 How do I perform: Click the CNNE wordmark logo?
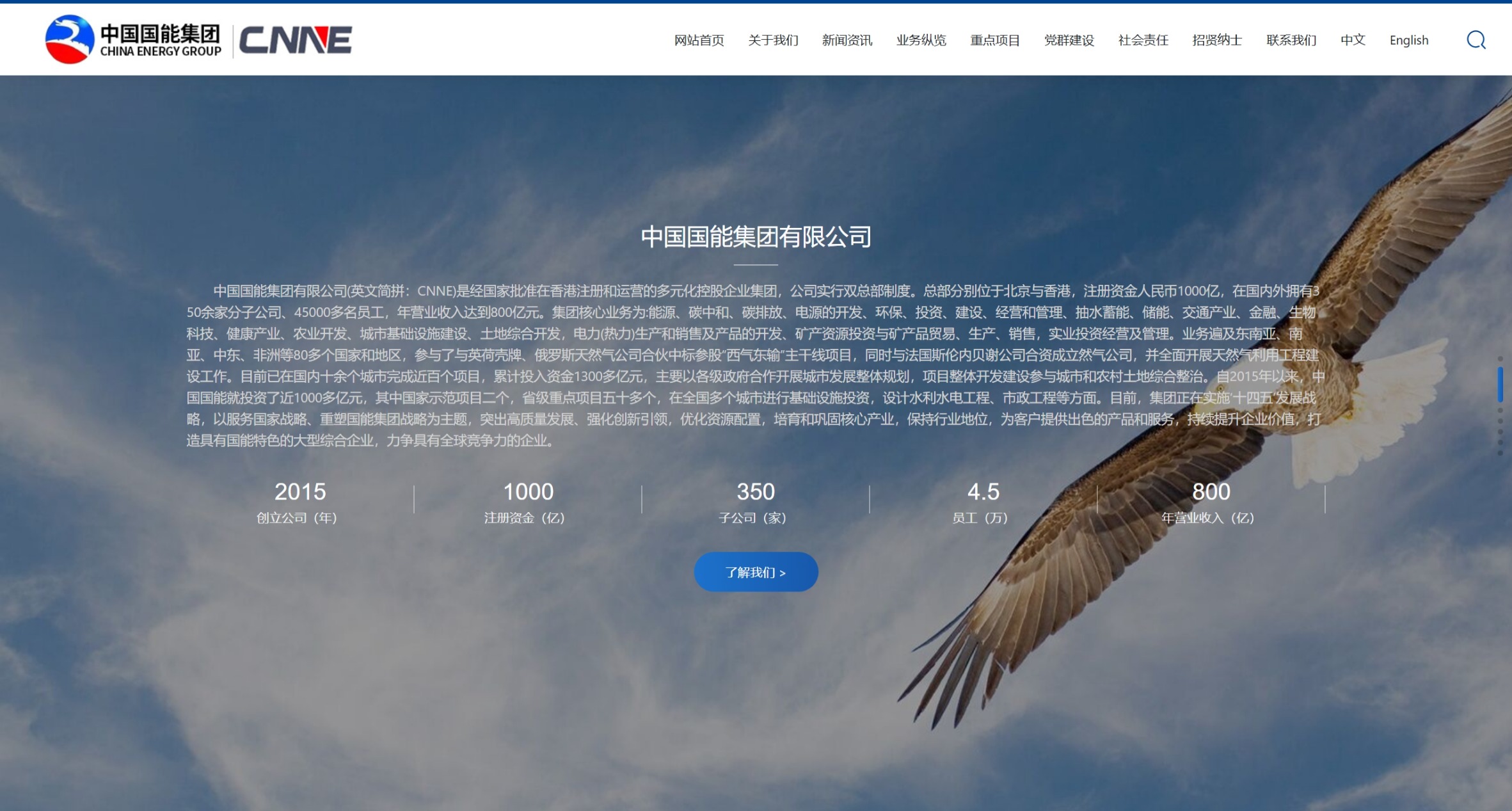click(295, 40)
